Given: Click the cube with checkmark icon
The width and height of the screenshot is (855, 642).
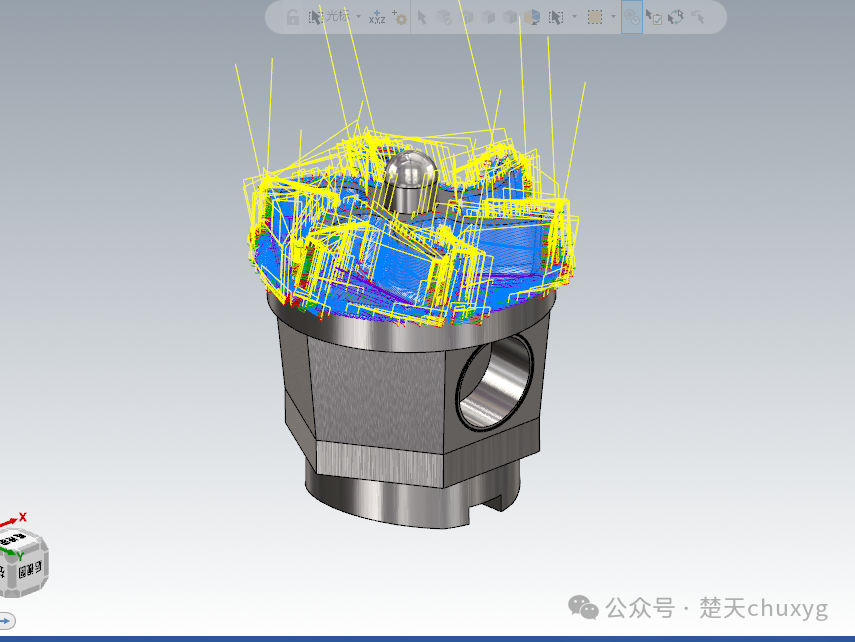Looking at the screenshot, I should point(444,17).
